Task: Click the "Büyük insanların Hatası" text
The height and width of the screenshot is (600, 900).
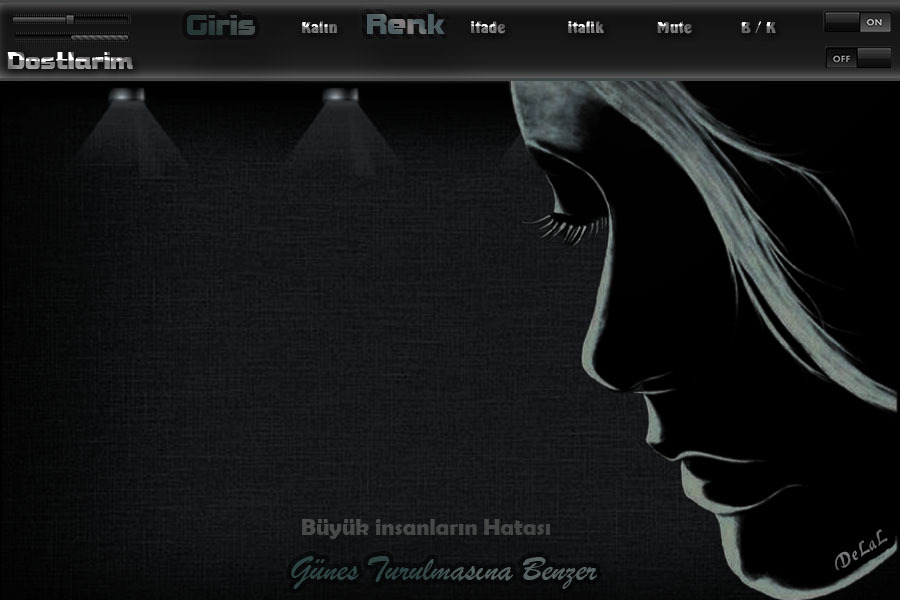Action: tap(426, 527)
